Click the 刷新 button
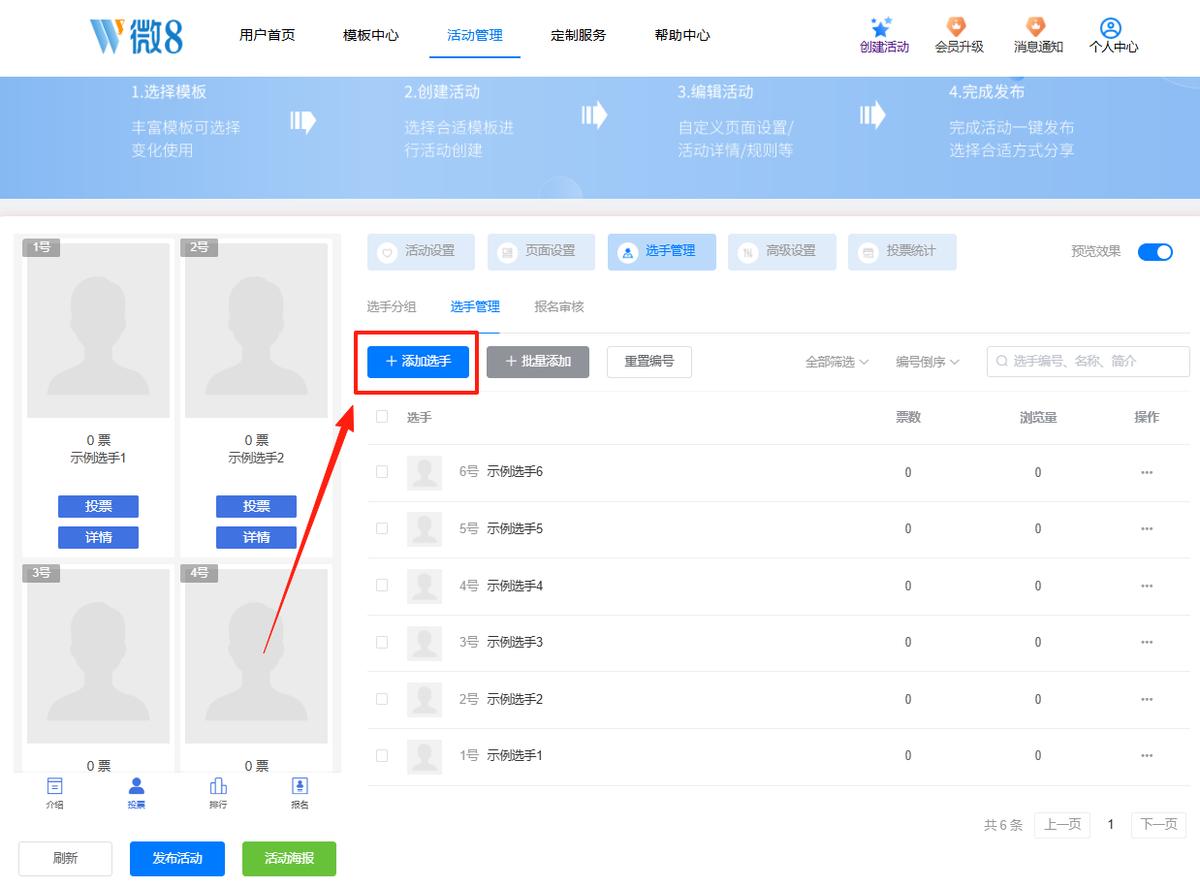The width and height of the screenshot is (1200, 890). point(65,858)
